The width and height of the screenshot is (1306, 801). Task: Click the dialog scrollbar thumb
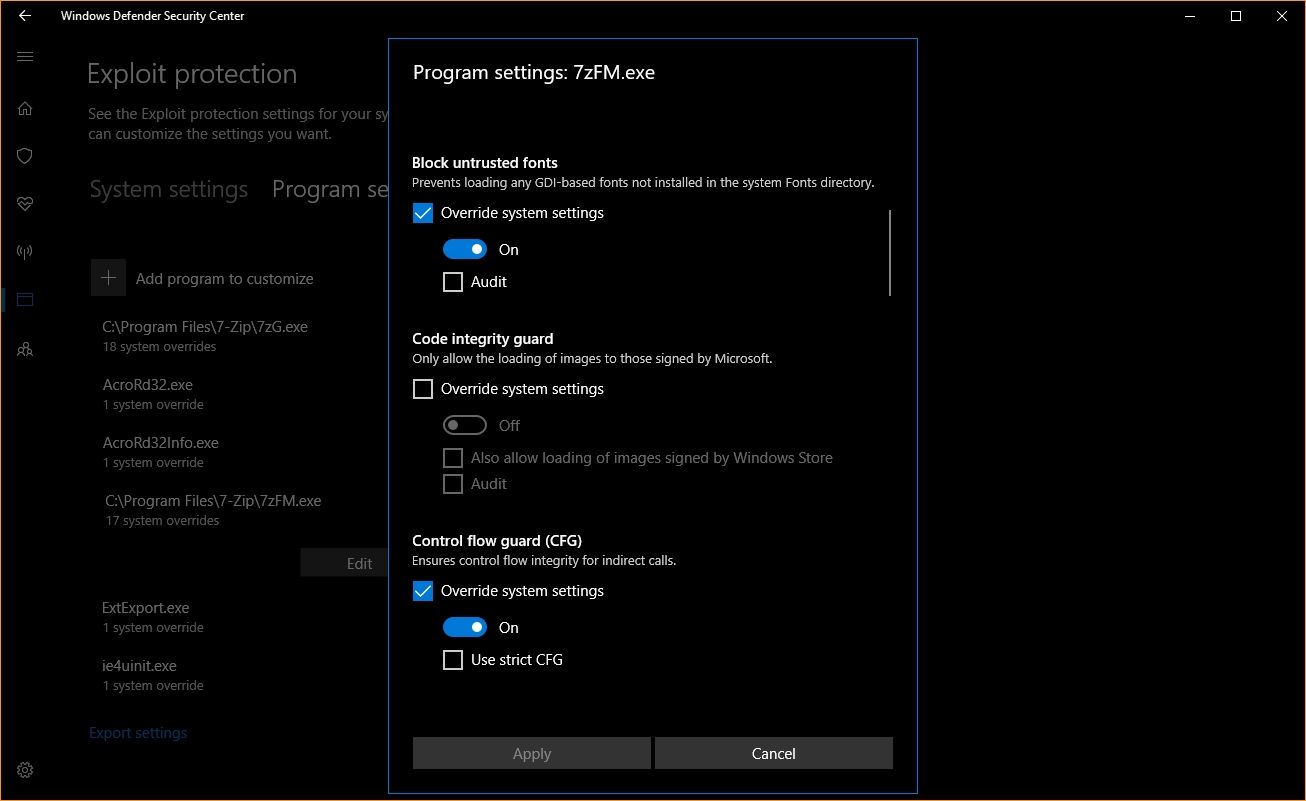pyautogui.click(x=889, y=253)
